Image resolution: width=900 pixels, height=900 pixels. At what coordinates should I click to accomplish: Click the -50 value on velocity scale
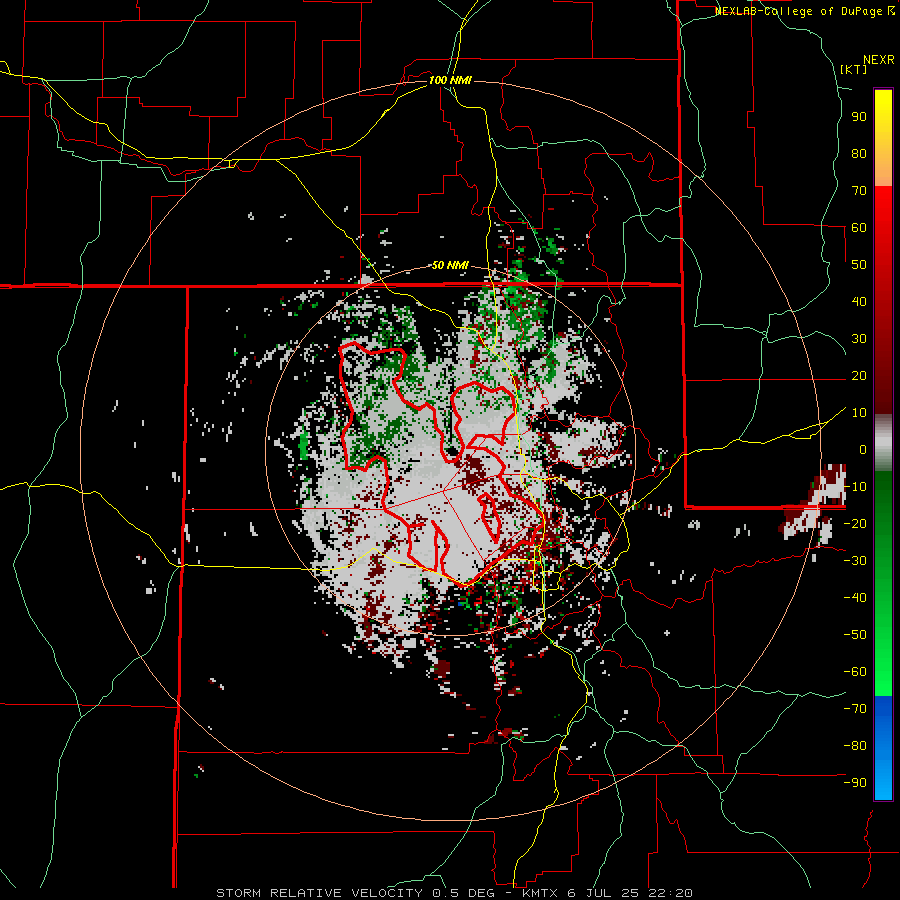coord(855,635)
